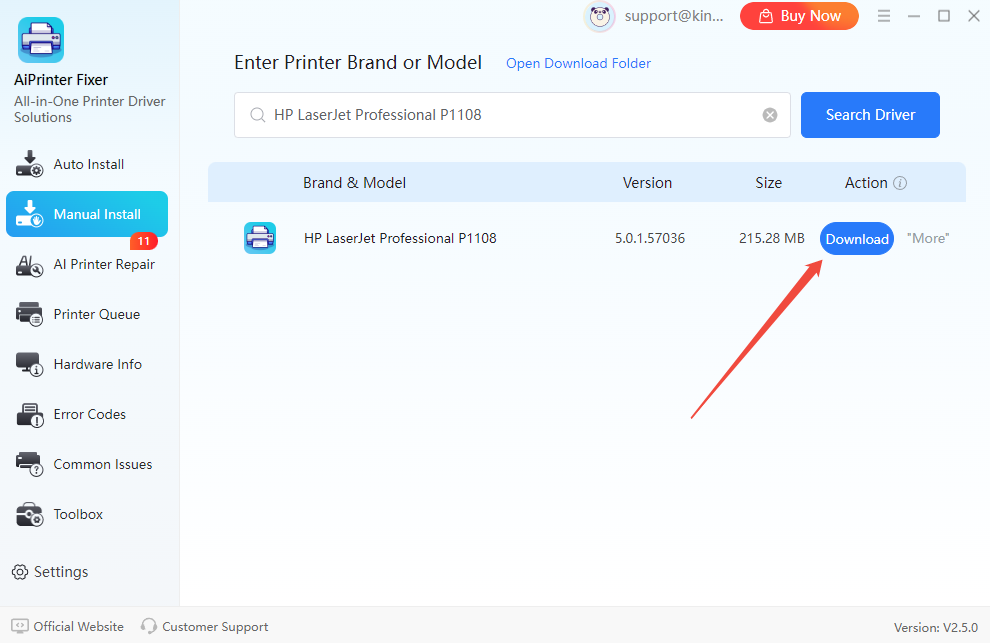Expand "More" options for HP LaserJet driver
This screenshot has height=643, width=990.
tap(927, 238)
